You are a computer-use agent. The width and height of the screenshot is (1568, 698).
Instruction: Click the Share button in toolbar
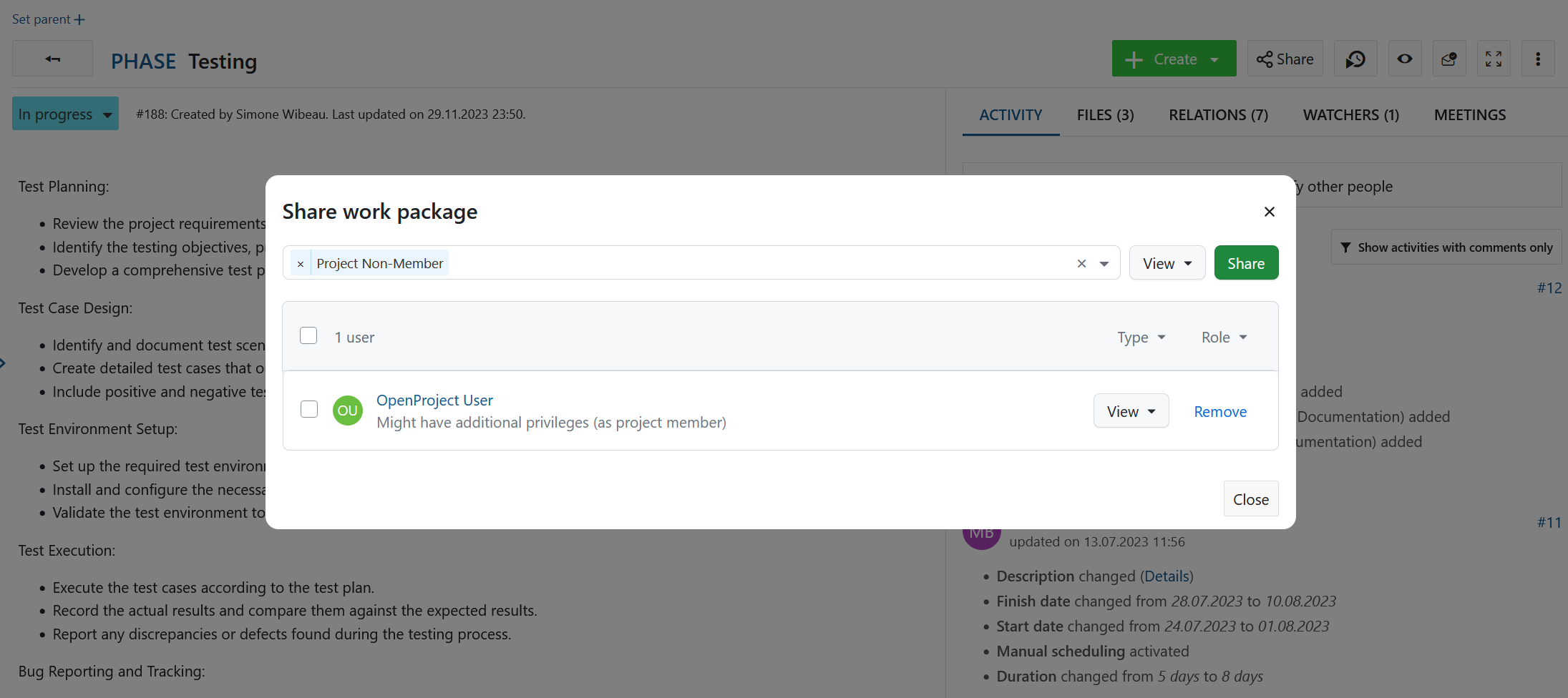click(1285, 59)
